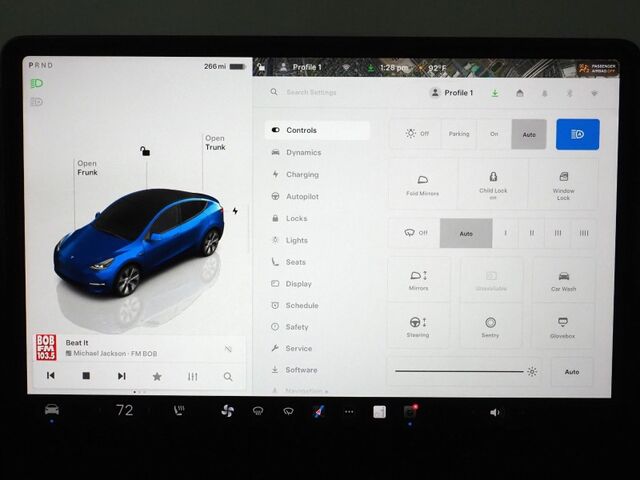Open the more apps ellipsis
Viewport: 640px width, 480px height.
pyautogui.click(x=349, y=412)
